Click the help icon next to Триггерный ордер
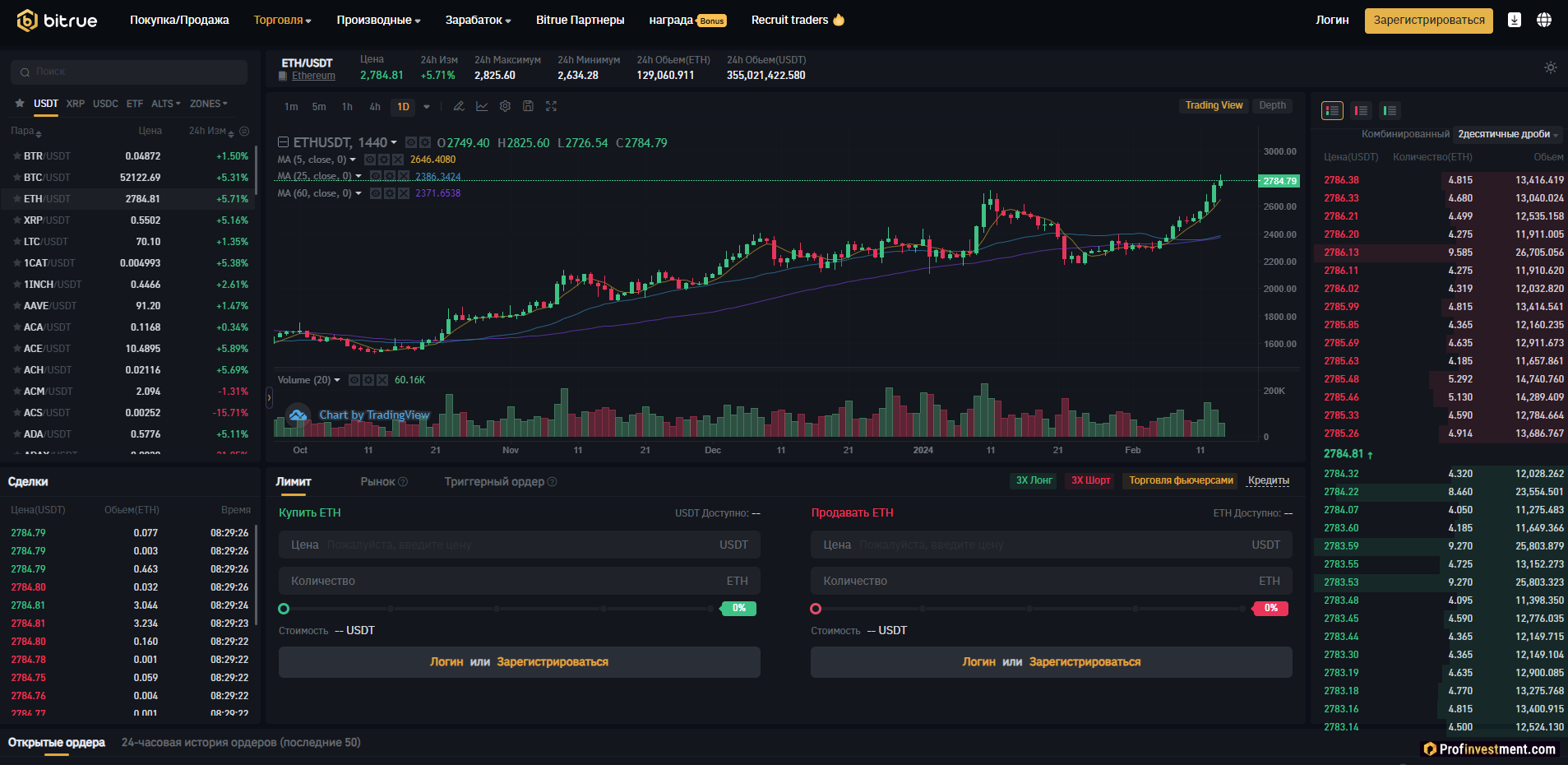This screenshot has width=1568, height=765. pyautogui.click(x=553, y=482)
